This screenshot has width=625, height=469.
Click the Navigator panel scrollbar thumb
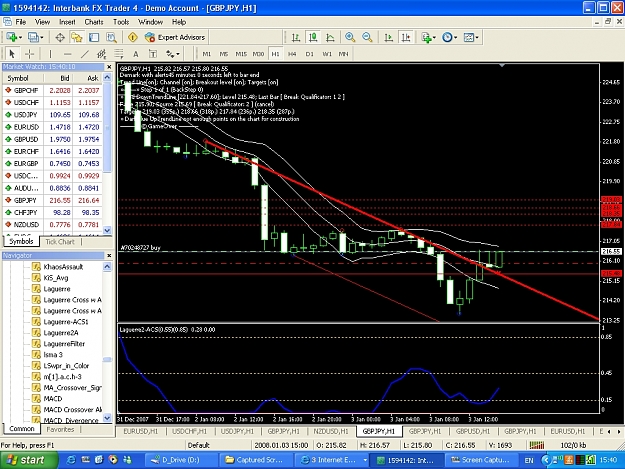[107, 359]
